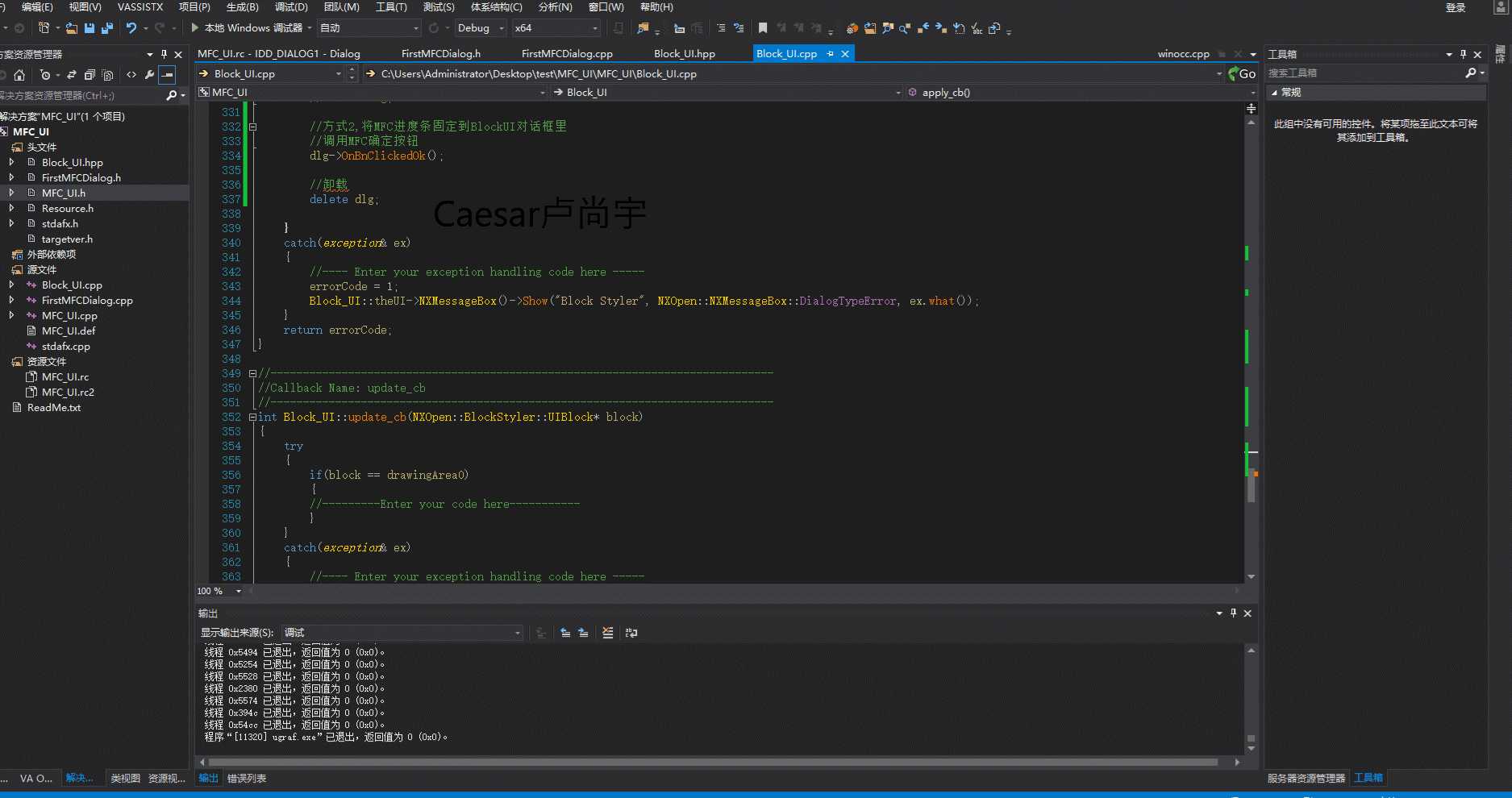Clear all output icon in Output panel
1512x798 pixels.
[608, 633]
